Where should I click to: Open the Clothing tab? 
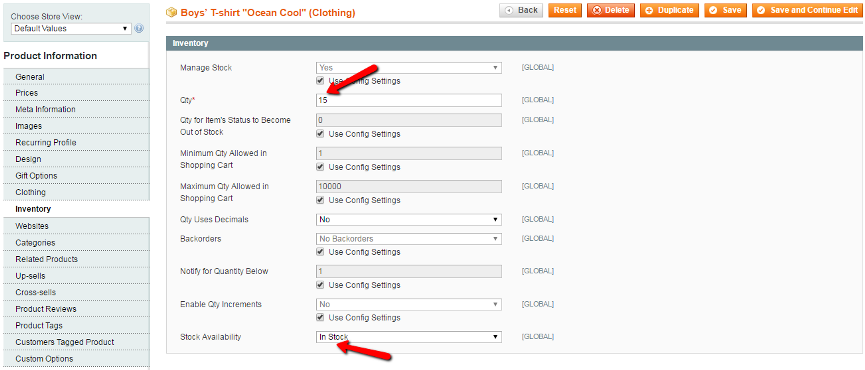[76, 192]
